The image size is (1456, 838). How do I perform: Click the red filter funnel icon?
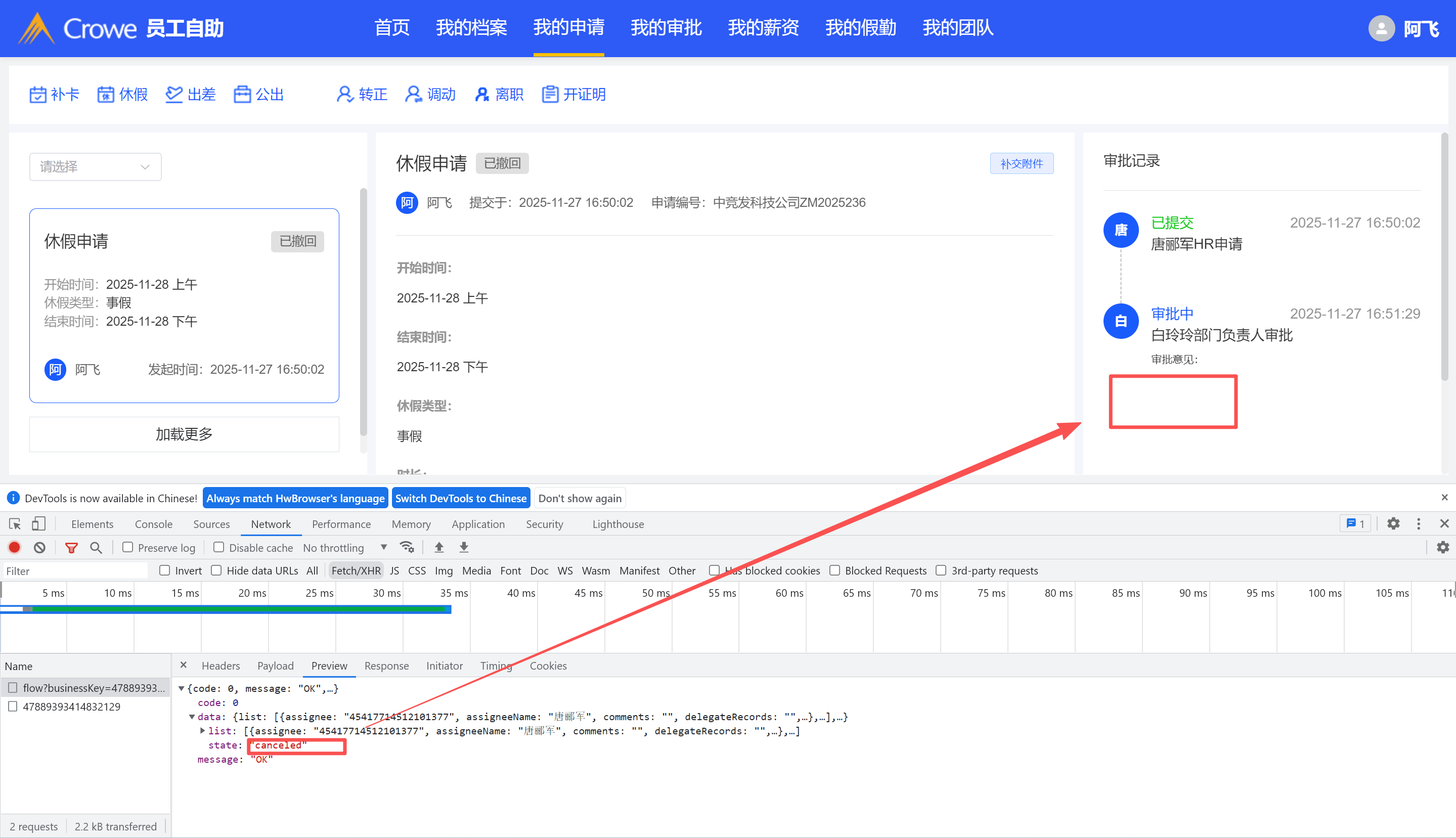tap(71, 547)
